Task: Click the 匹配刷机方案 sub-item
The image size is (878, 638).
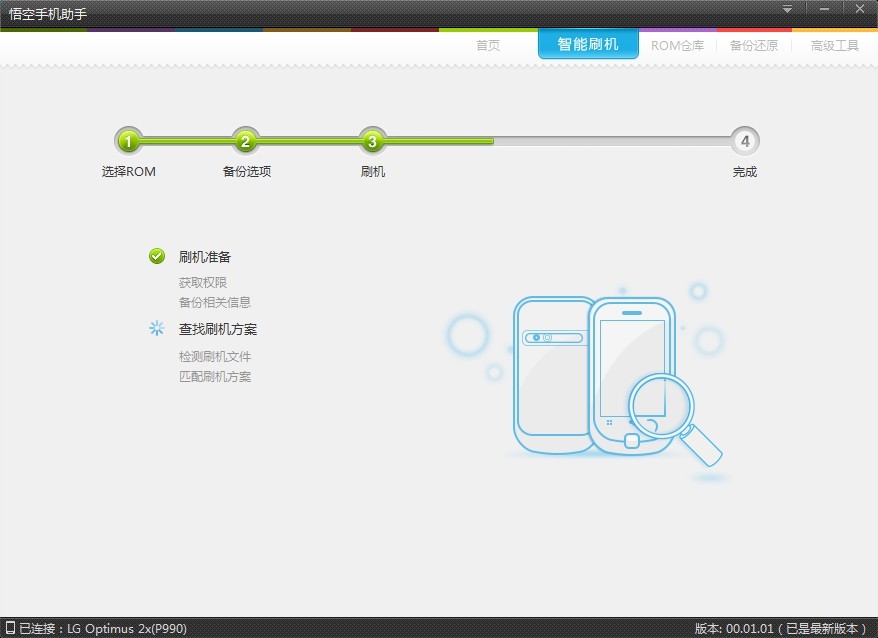Action: (214, 376)
